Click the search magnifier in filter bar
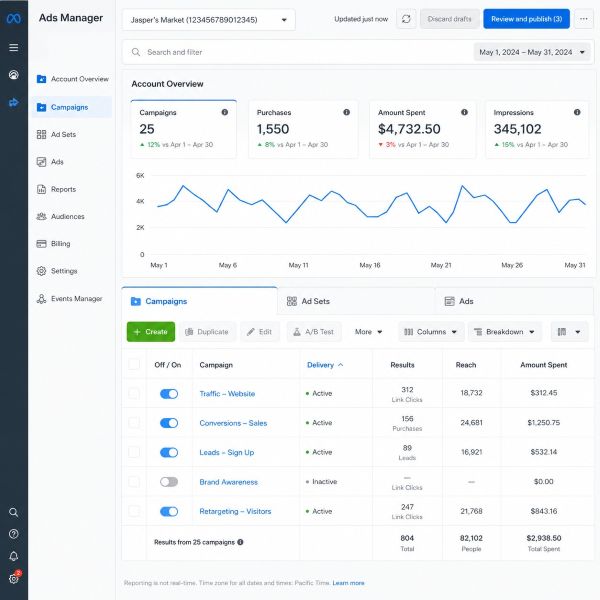600x600 pixels. [136, 52]
